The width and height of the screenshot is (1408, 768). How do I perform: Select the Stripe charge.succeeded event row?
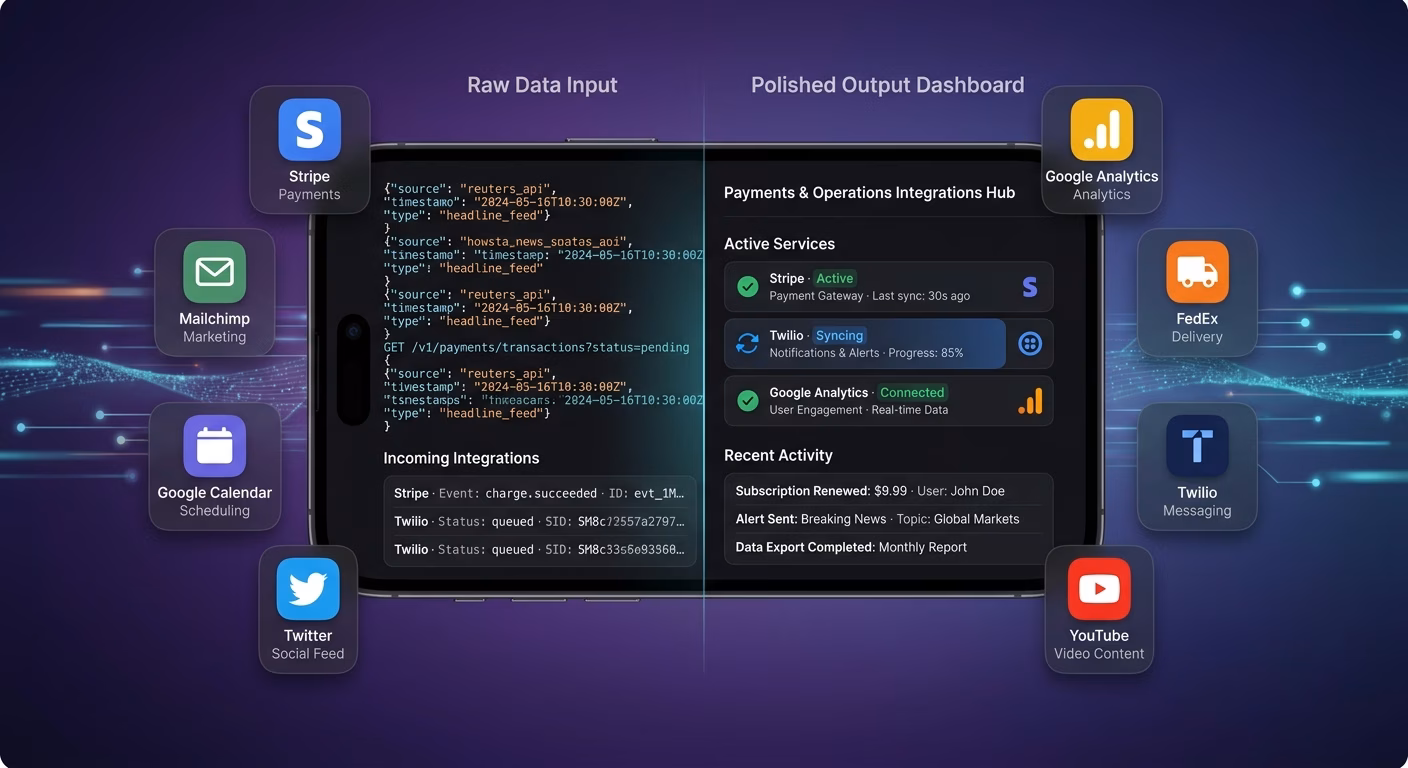pos(539,493)
